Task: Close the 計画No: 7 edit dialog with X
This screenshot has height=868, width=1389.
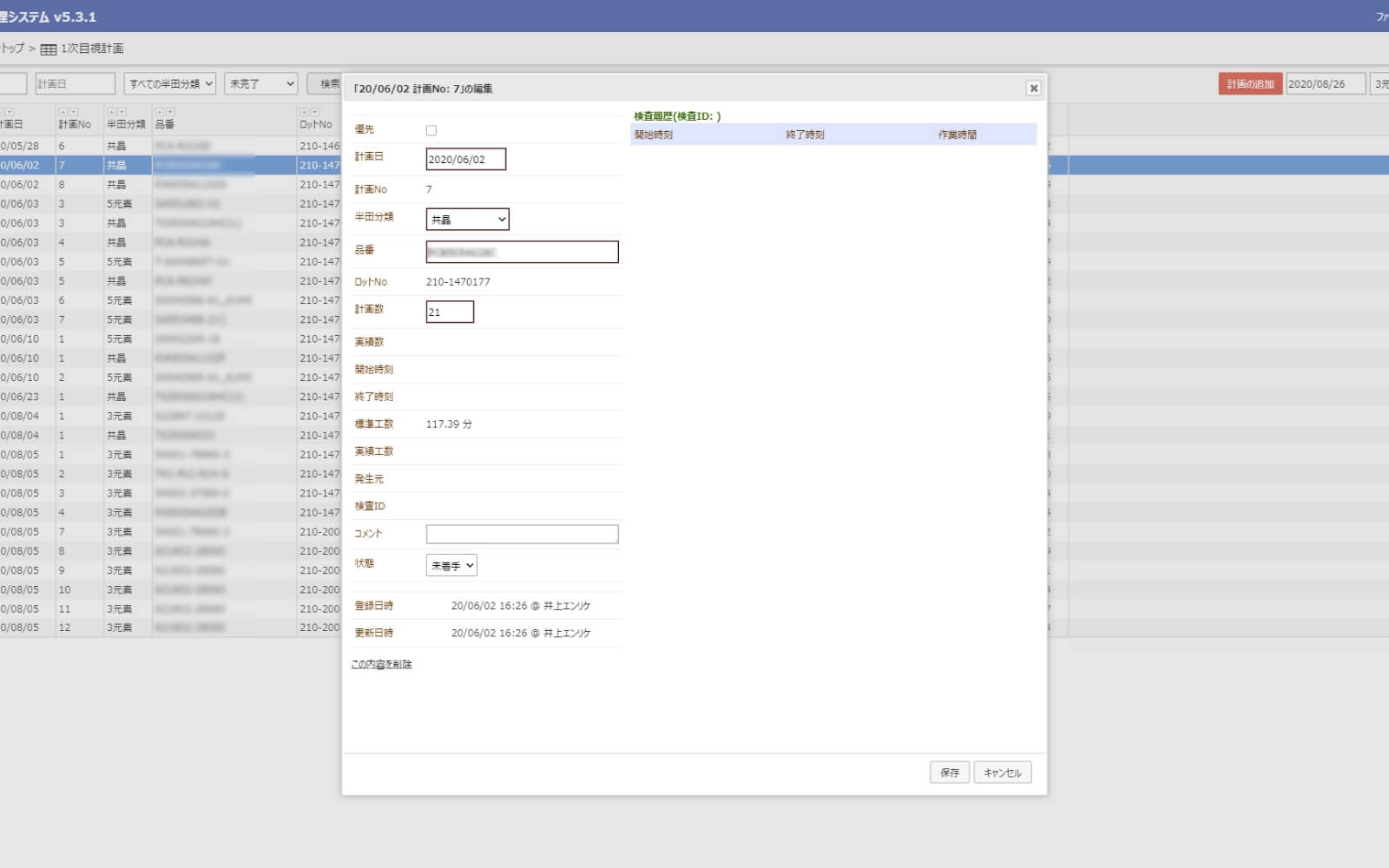Action: pos(1033,88)
